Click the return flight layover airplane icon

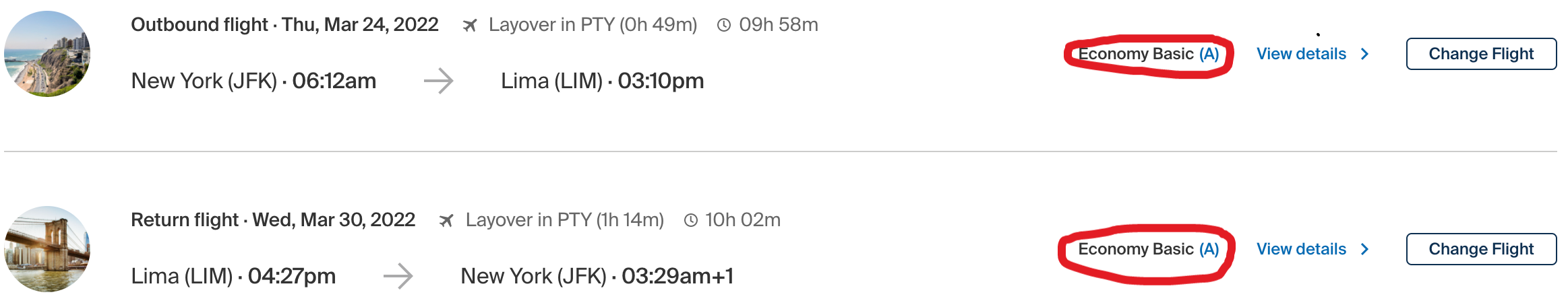pyautogui.click(x=446, y=221)
